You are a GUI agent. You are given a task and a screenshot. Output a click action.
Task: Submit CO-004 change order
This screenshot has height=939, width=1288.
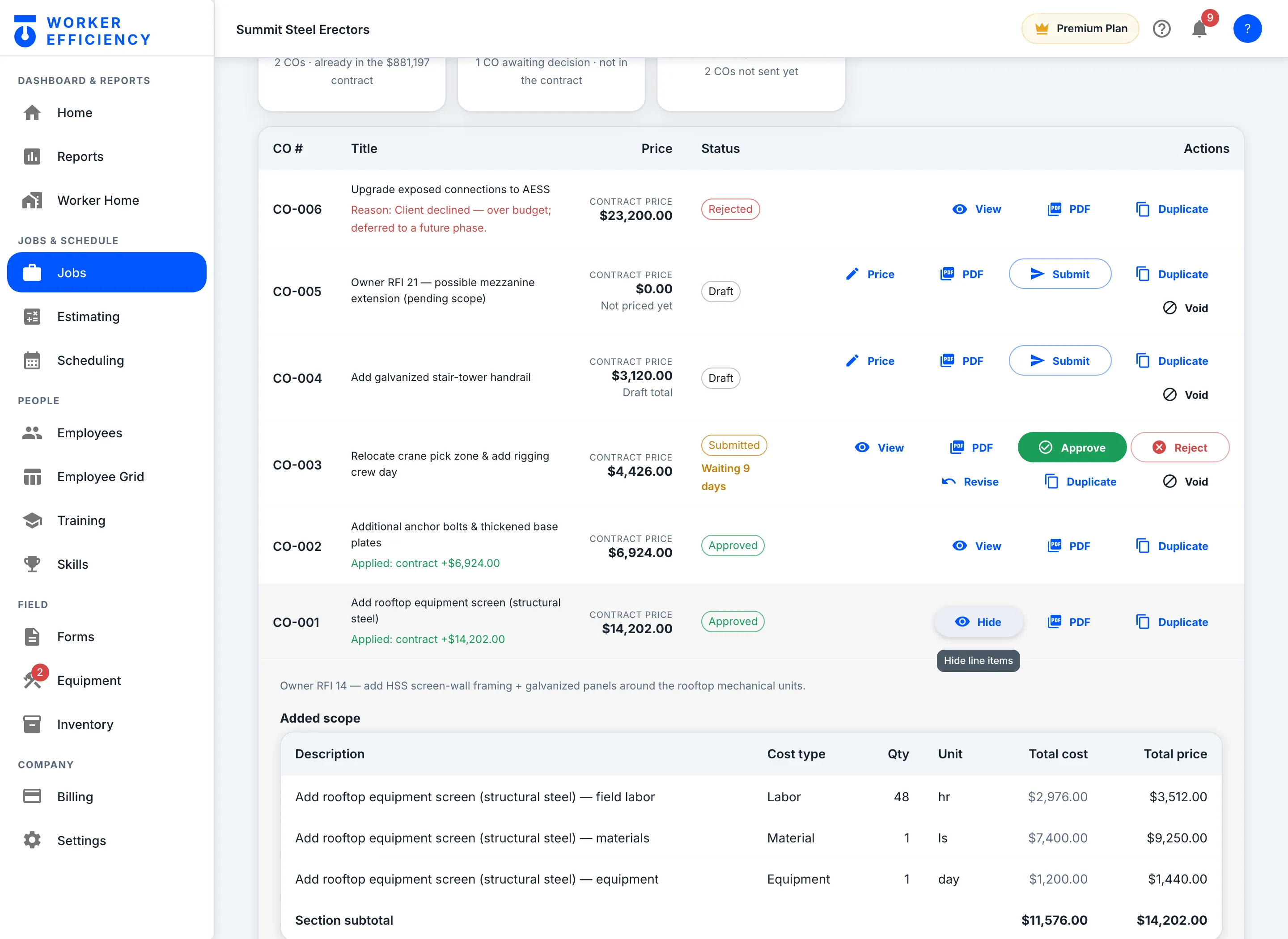(1060, 361)
